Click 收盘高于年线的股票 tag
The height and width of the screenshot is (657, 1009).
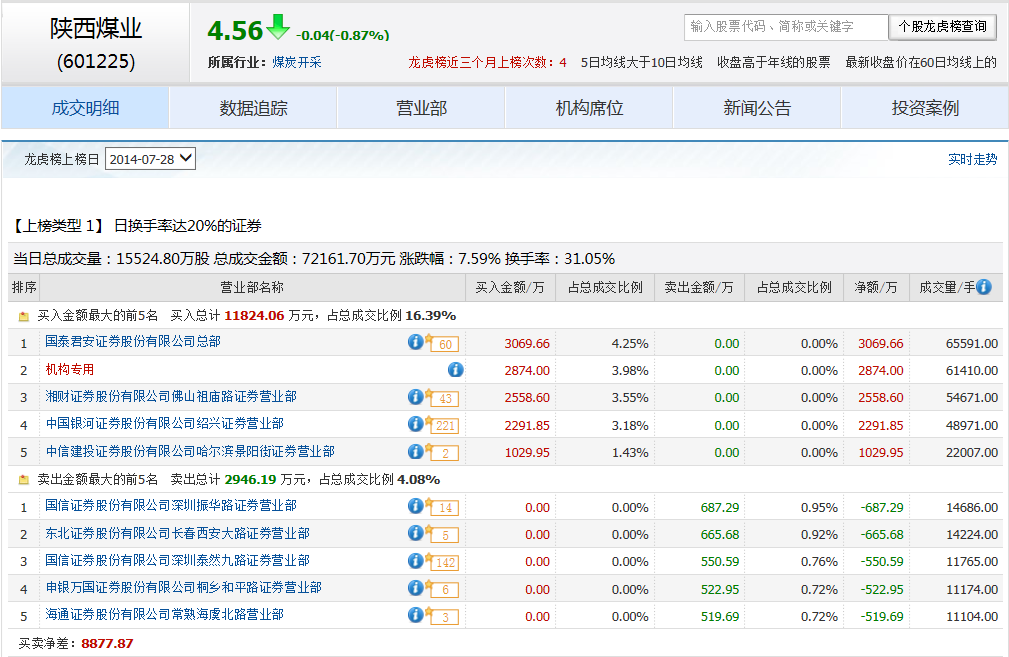(773, 62)
